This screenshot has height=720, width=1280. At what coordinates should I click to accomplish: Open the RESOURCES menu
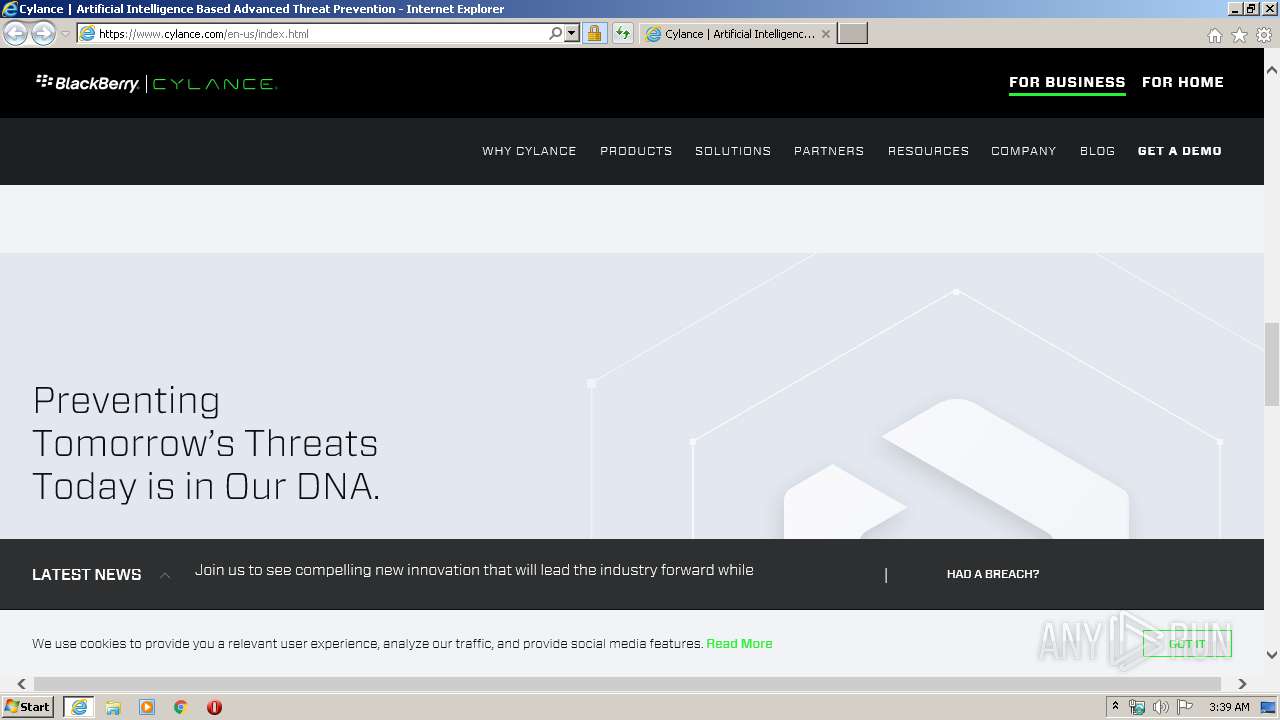(928, 151)
